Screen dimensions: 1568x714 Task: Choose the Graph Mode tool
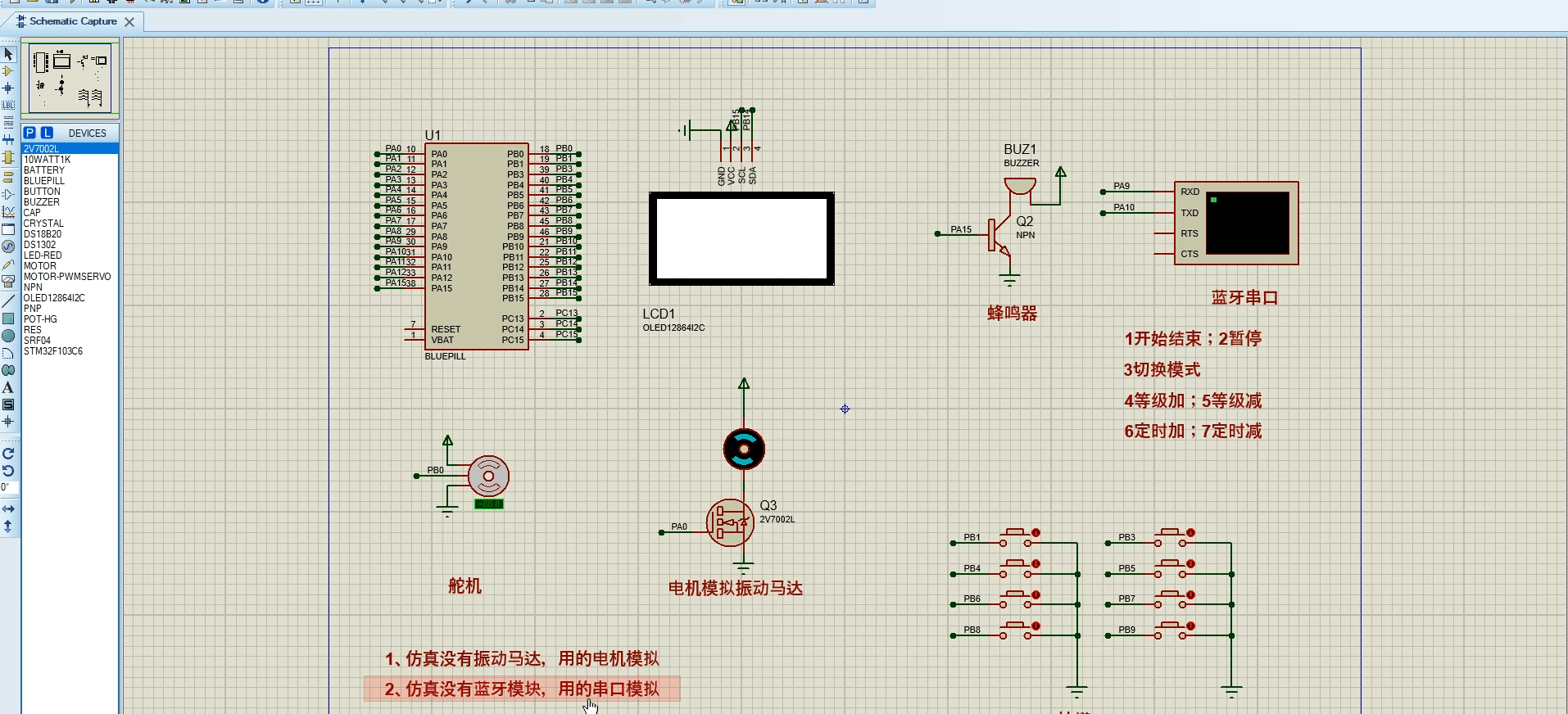click(x=8, y=211)
